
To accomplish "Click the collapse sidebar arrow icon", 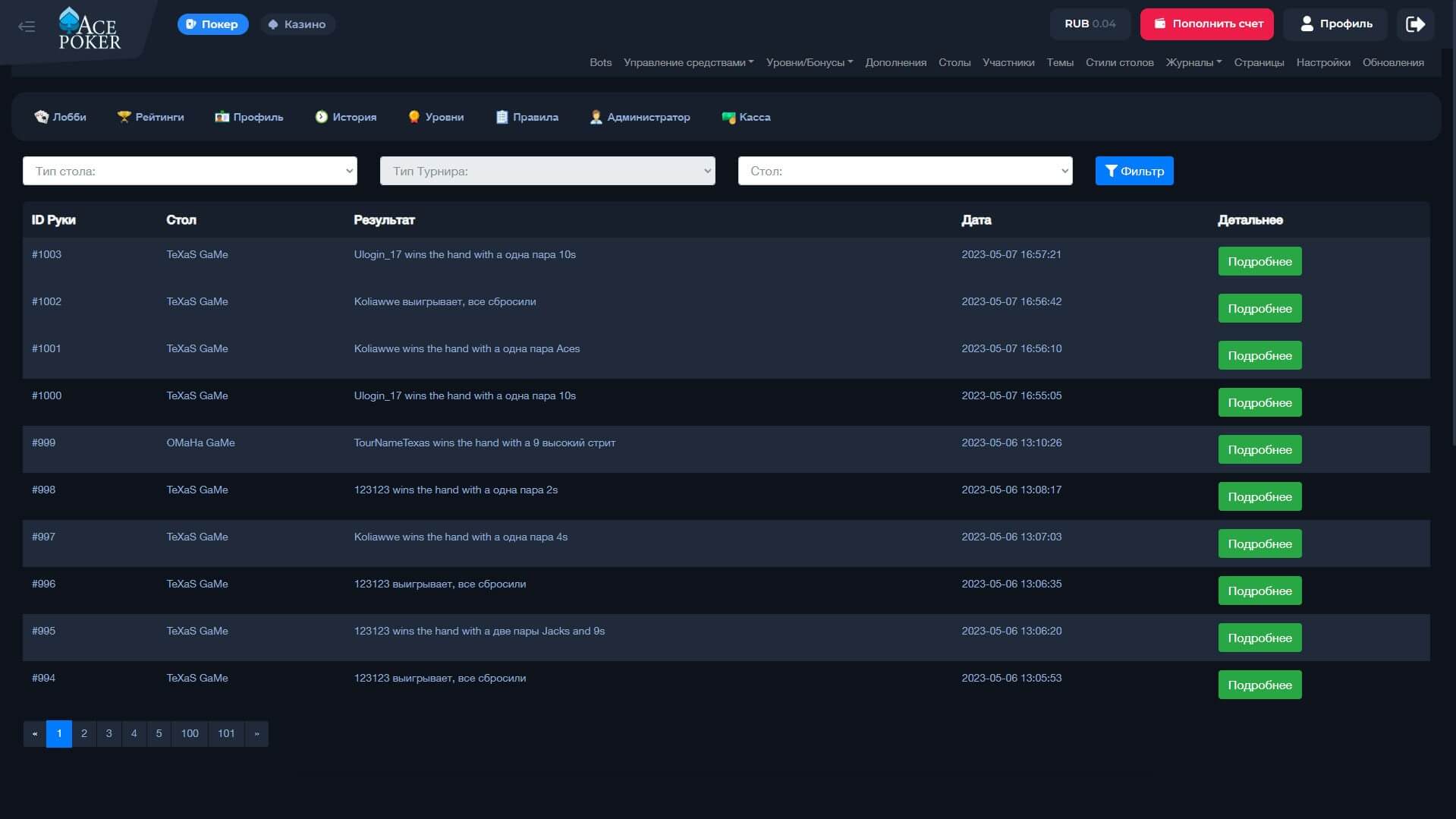I will pos(27,27).
